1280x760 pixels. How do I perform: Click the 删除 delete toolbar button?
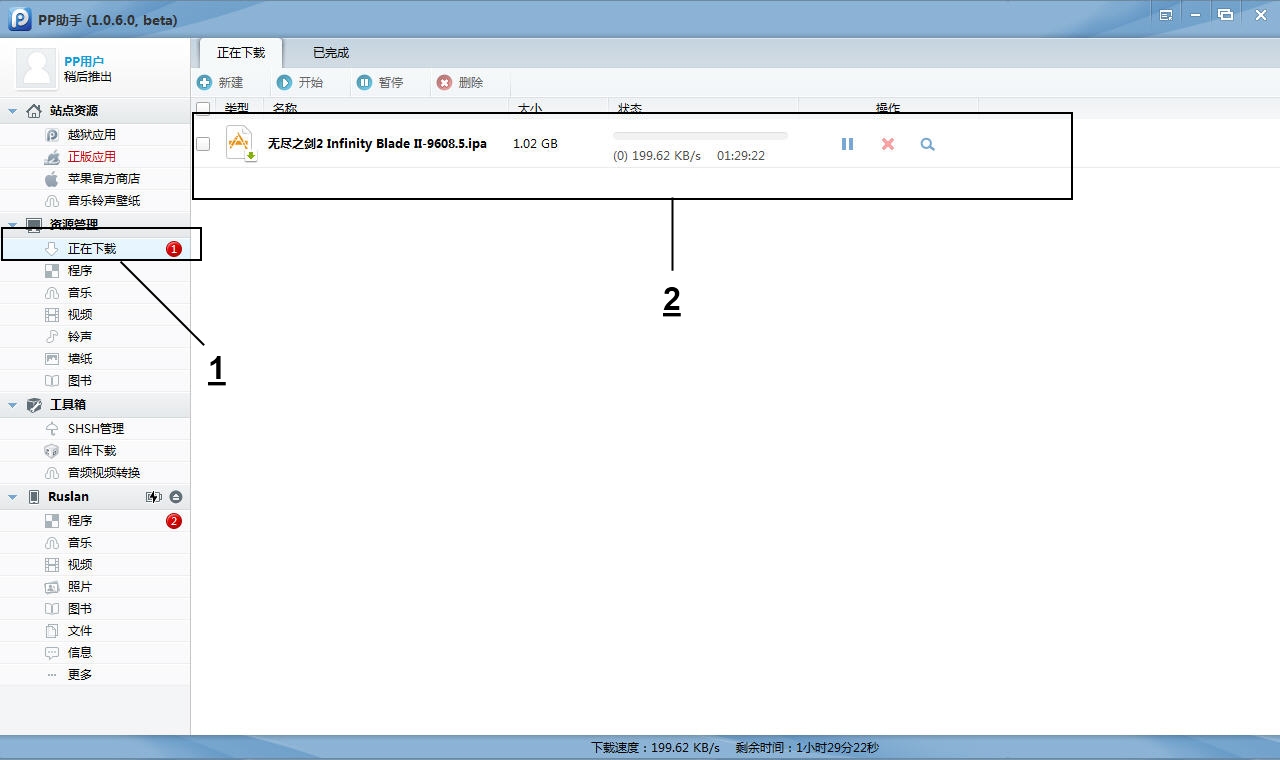[460, 83]
